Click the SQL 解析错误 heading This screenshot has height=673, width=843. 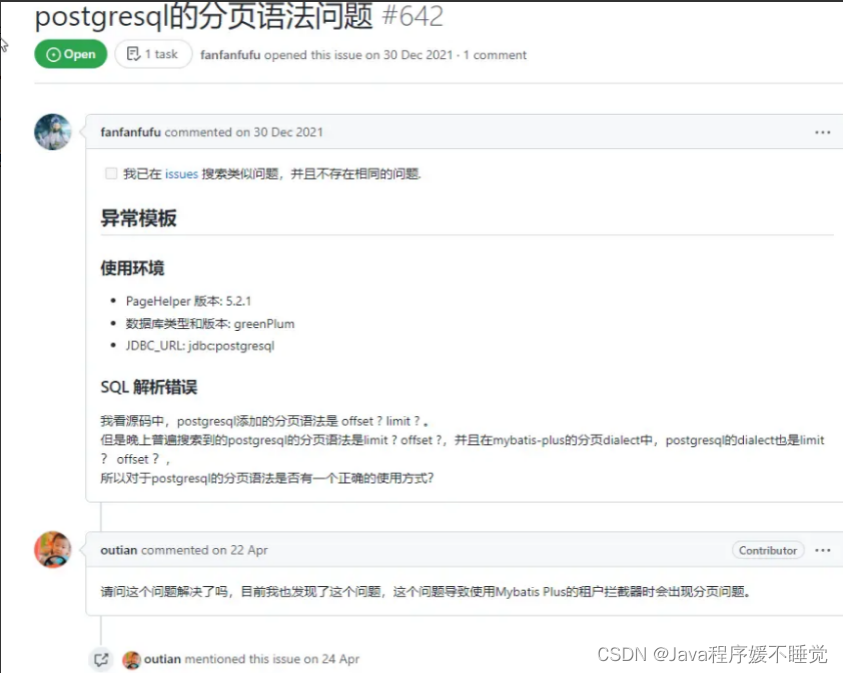(149, 387)
